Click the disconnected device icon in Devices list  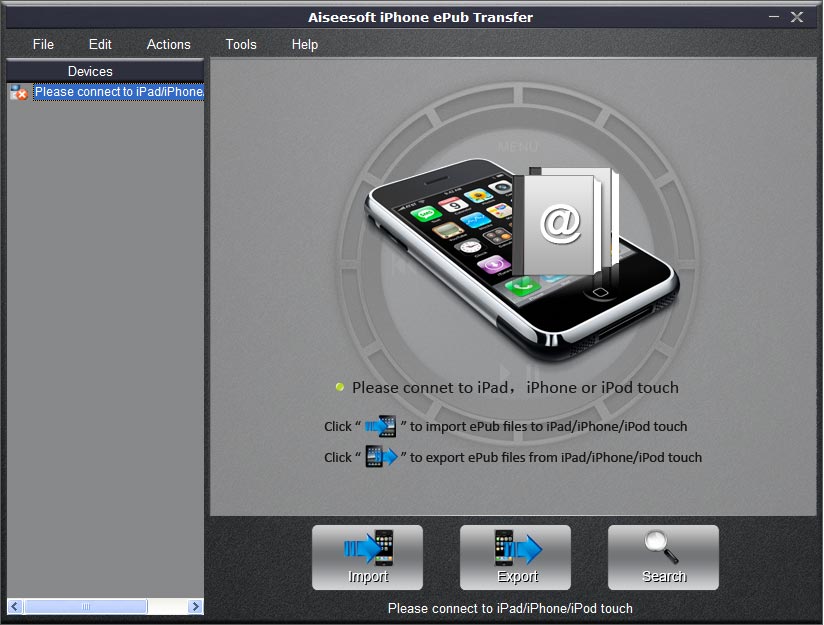coord(17,92)
